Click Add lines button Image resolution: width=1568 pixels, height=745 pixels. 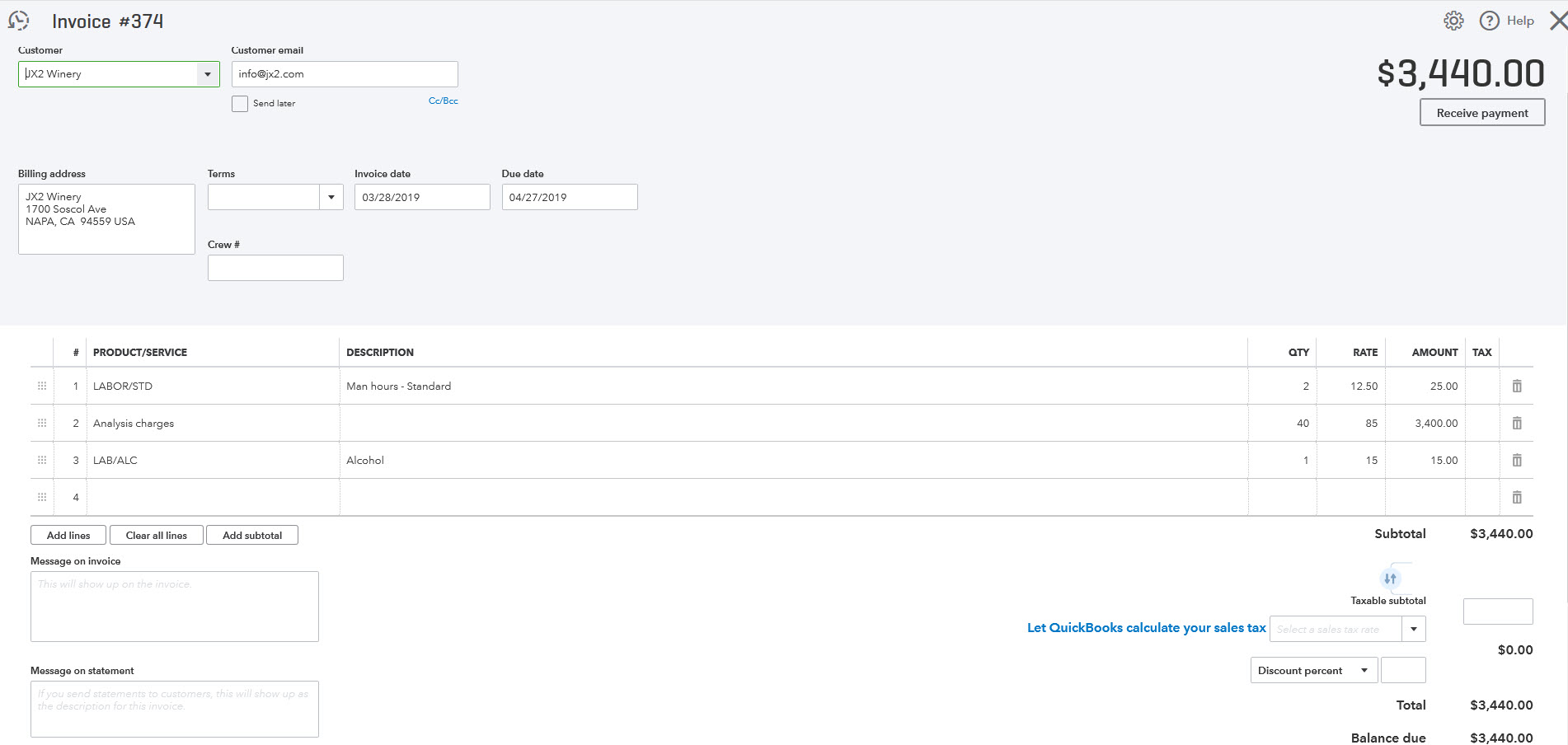68,535
